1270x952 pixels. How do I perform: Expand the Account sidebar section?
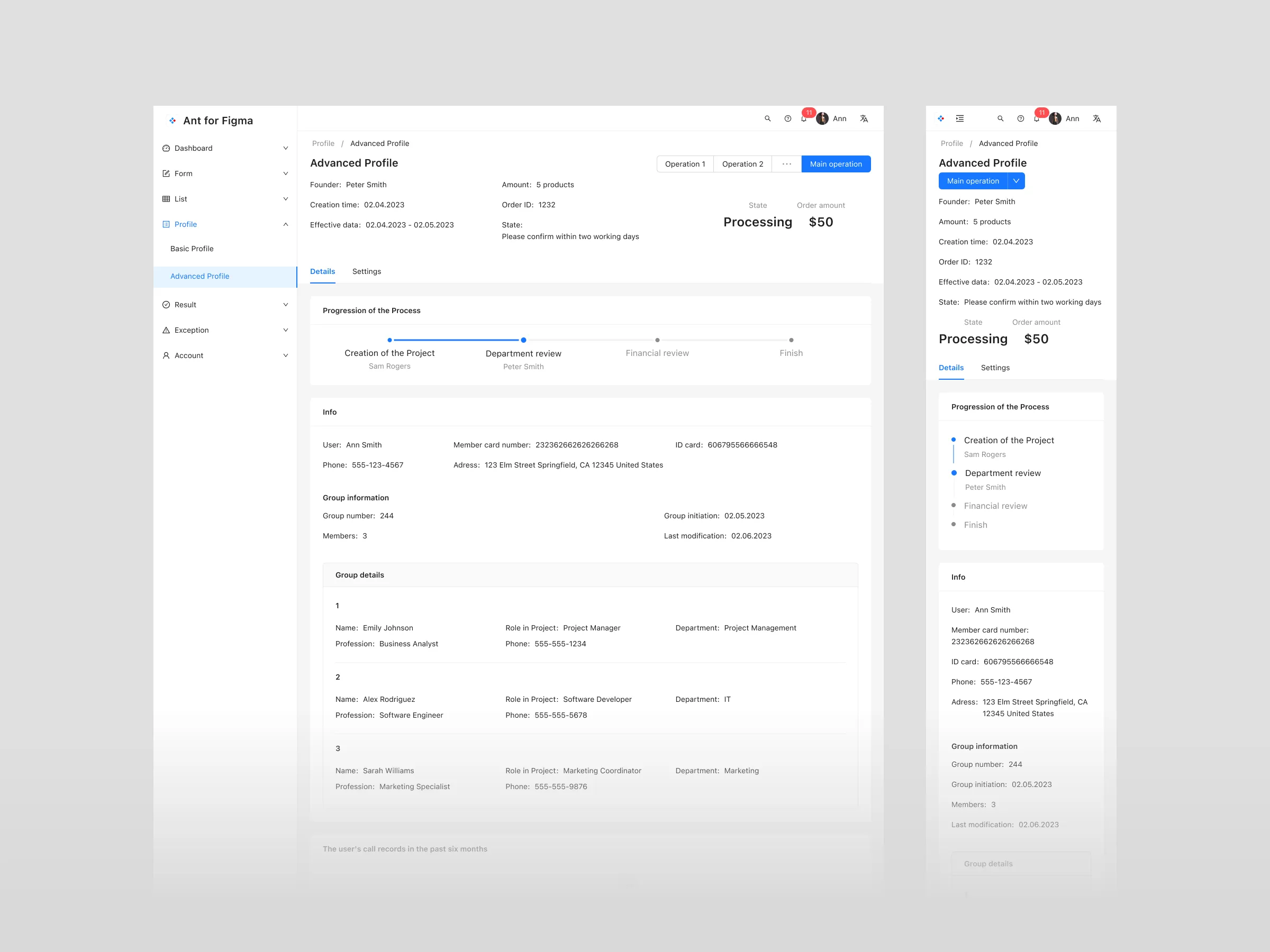click(285, 355)
